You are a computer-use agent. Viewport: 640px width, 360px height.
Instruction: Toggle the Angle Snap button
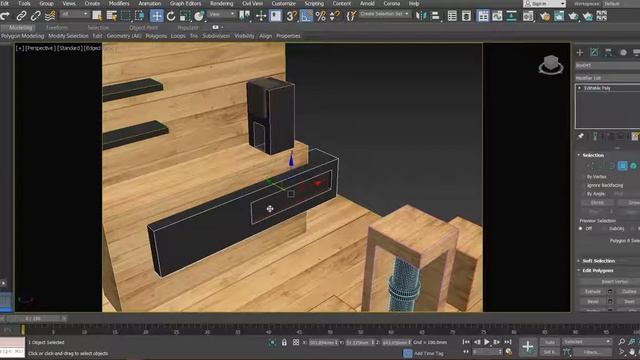click(x=306, y=16)
